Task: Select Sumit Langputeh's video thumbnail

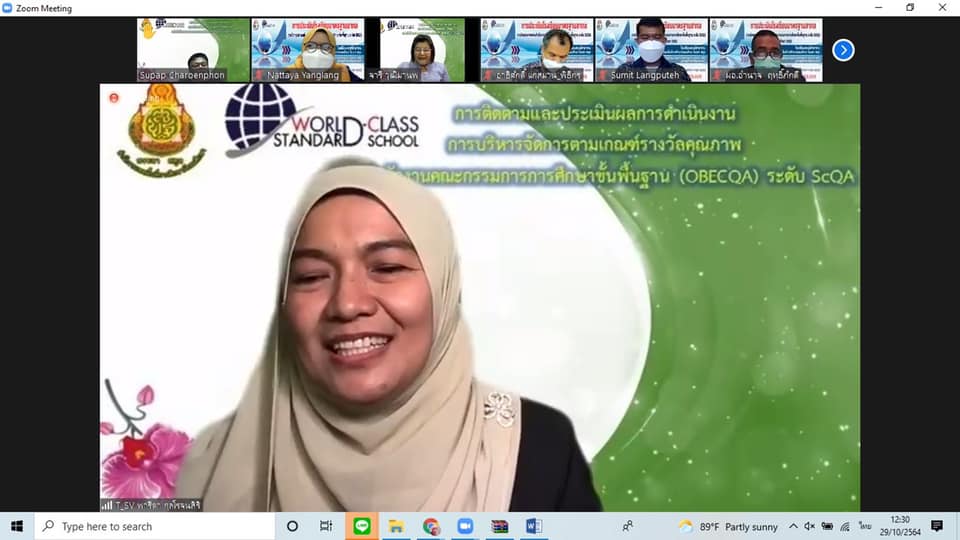Action: [651, 50]
